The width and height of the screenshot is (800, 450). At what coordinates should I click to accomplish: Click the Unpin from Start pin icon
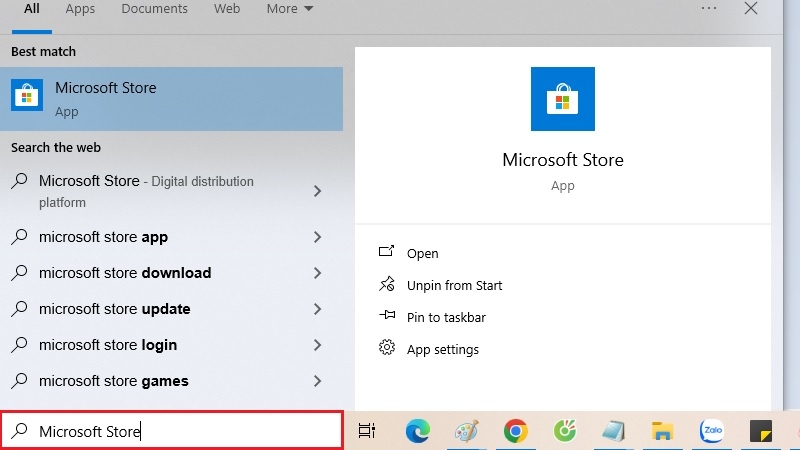tap(387, 284)
